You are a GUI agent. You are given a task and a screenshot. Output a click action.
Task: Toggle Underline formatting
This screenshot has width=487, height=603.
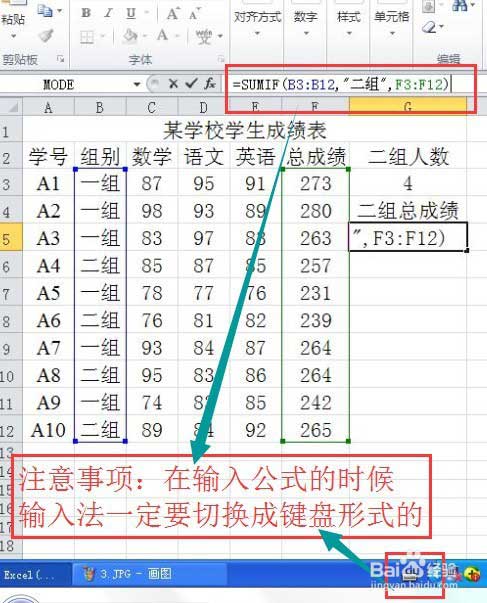131,13
